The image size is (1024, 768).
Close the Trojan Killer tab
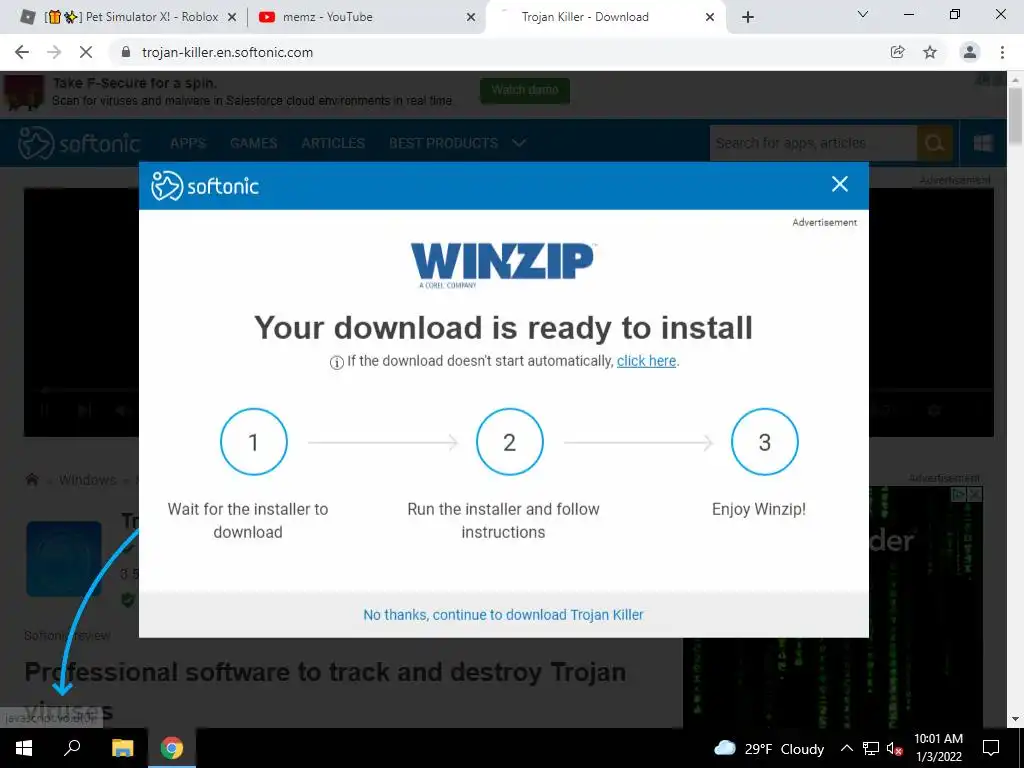coord(710,18)
